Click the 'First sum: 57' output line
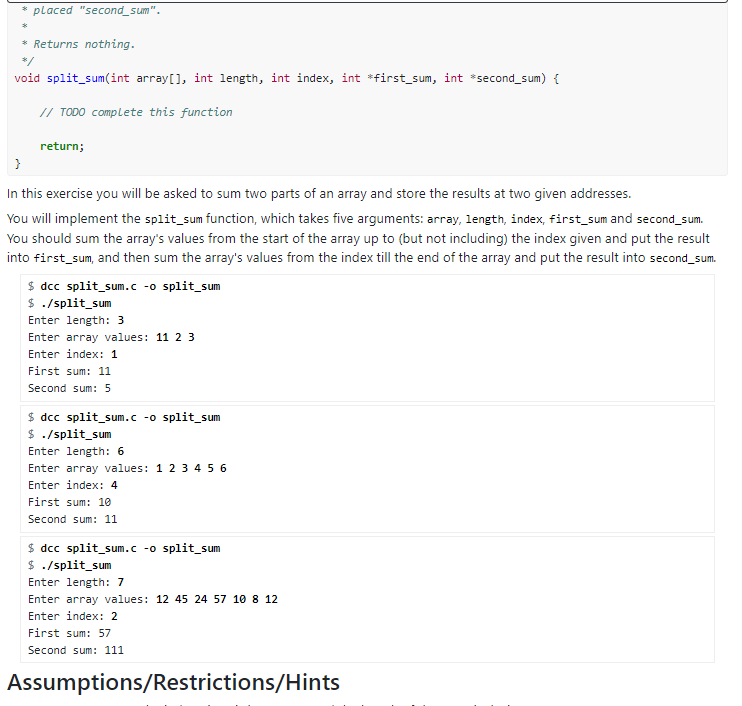This screenshot has width=742, height=706. (x=69, y=634)
